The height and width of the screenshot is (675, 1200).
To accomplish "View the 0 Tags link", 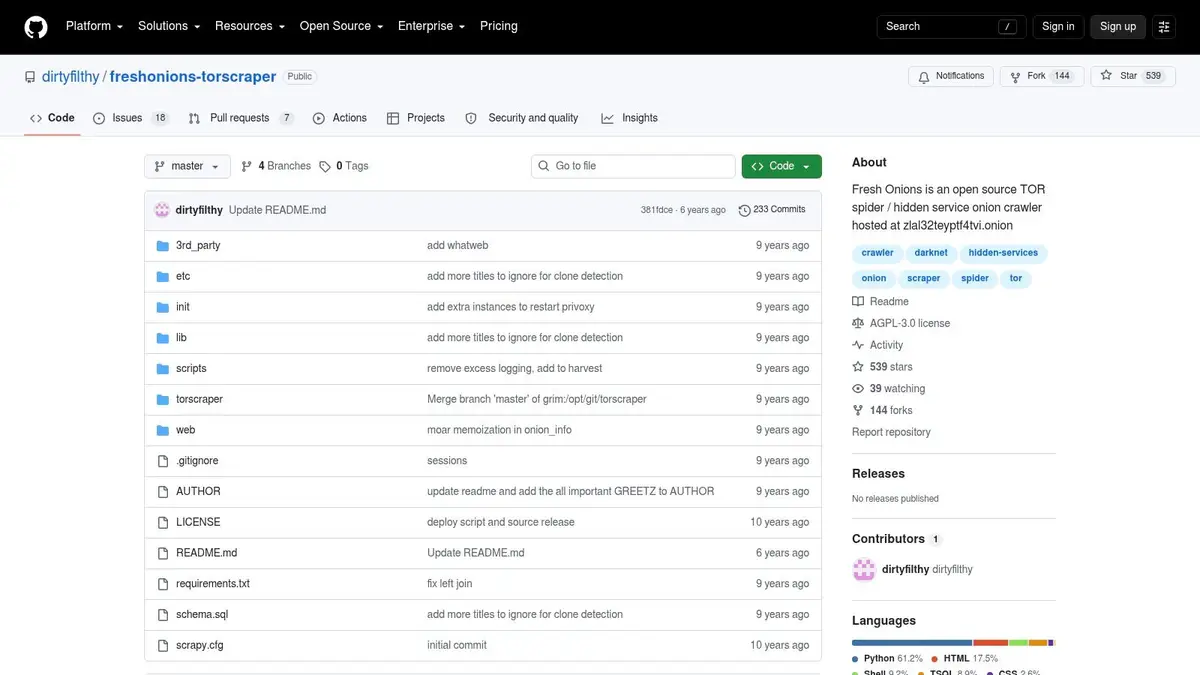I will [x=344, y=166].
